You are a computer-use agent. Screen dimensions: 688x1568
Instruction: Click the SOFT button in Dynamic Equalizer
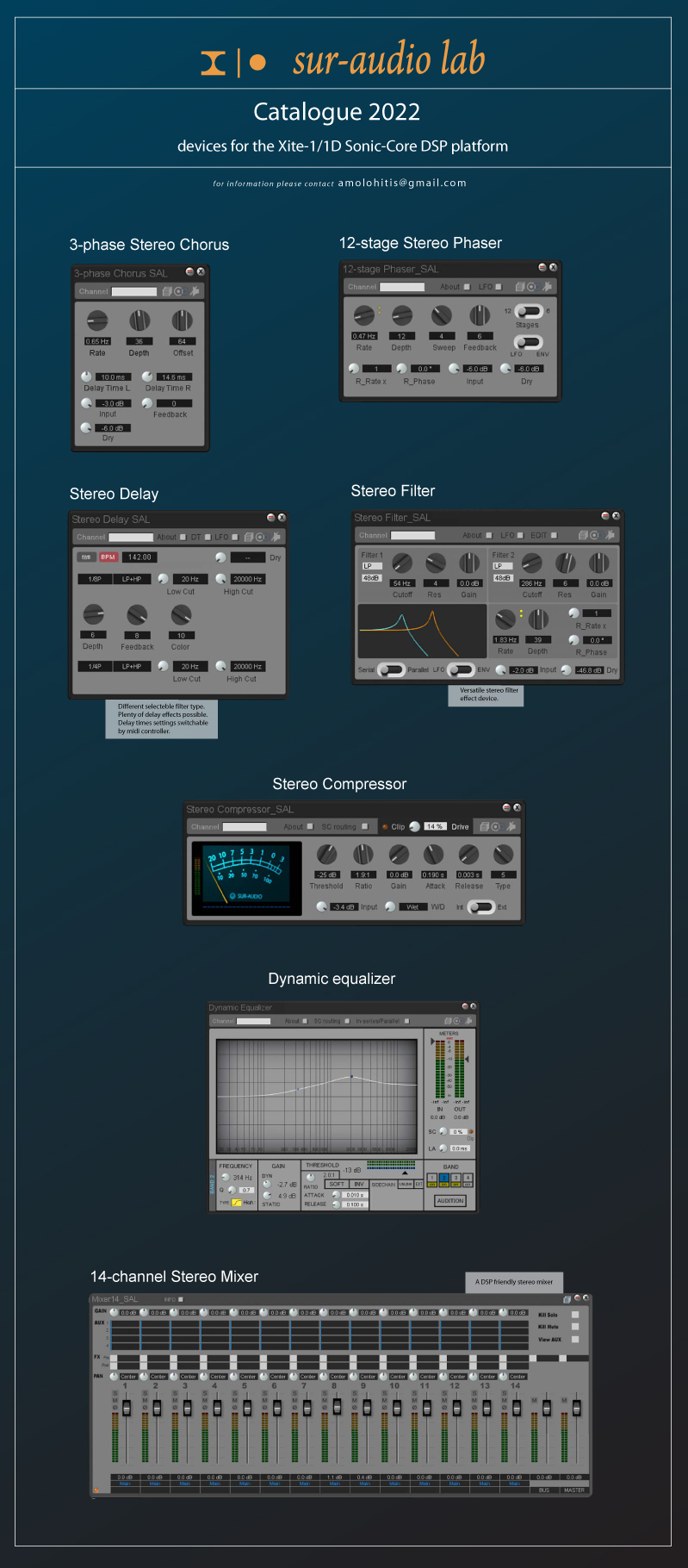click(336, 1184)
